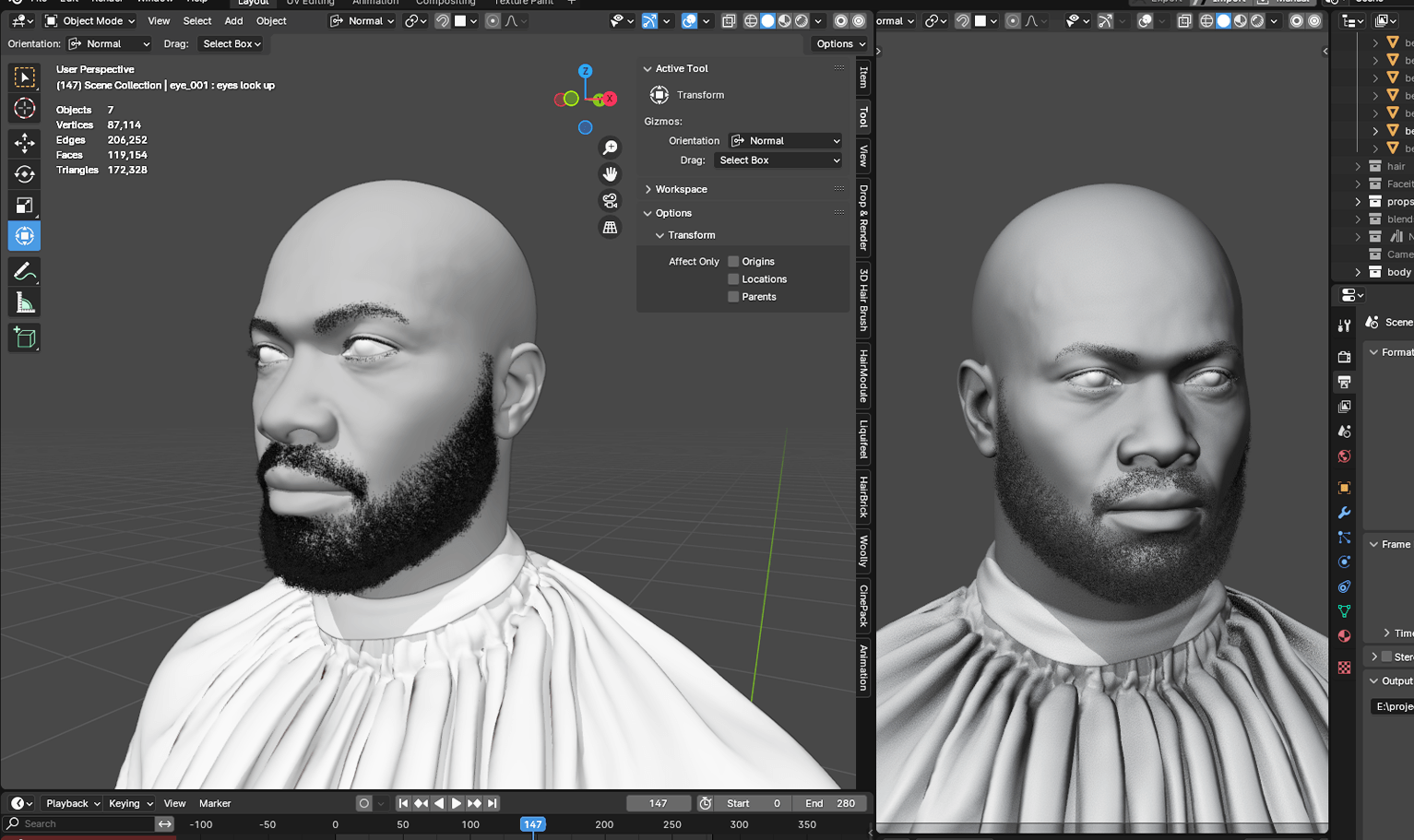This screenshot has height=840, width=1414.
Task: Switch to the 3D Hair Brush sidebar tab
Action: tap(864, 299)
